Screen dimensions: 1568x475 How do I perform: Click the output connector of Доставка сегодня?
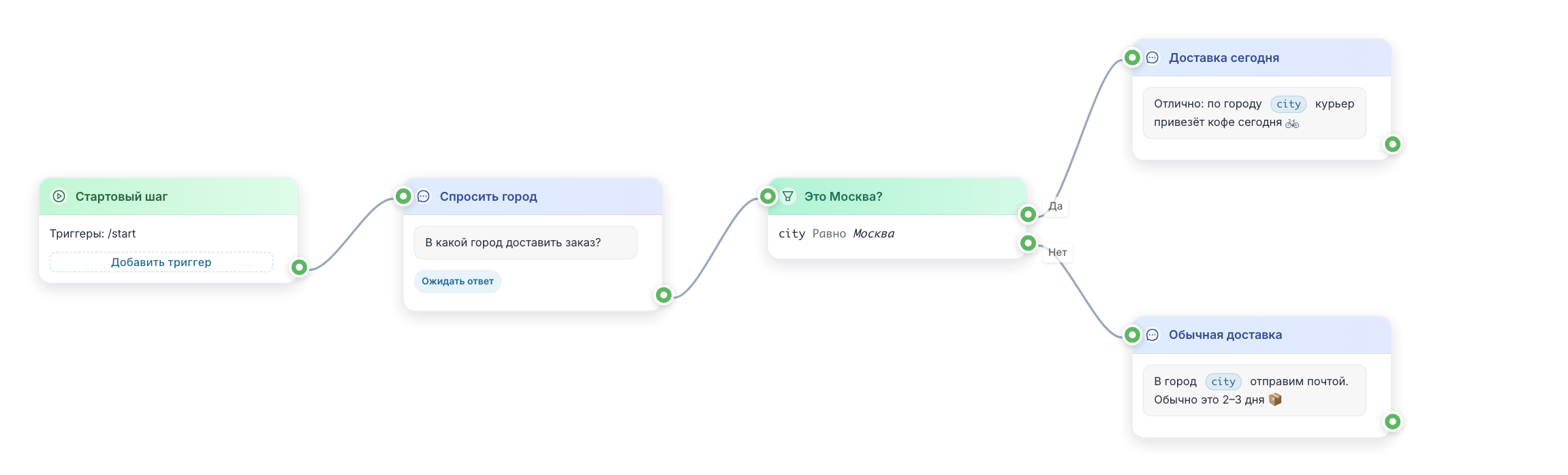coord(1393,144)
